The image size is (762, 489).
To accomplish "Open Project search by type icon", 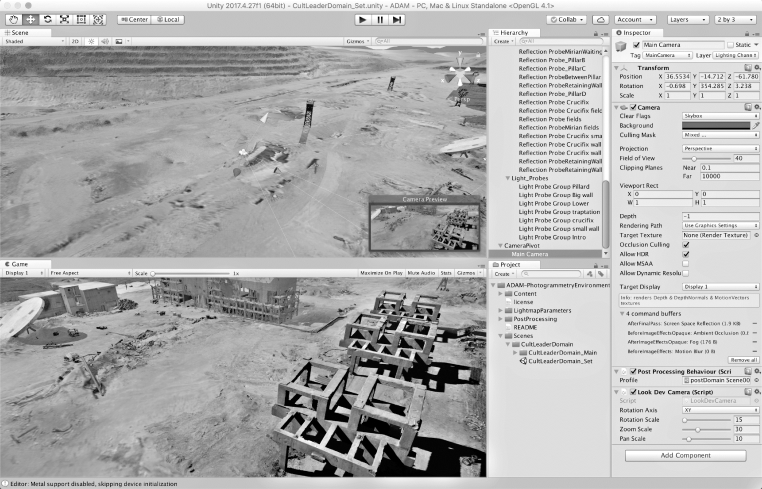I will 589,274.
